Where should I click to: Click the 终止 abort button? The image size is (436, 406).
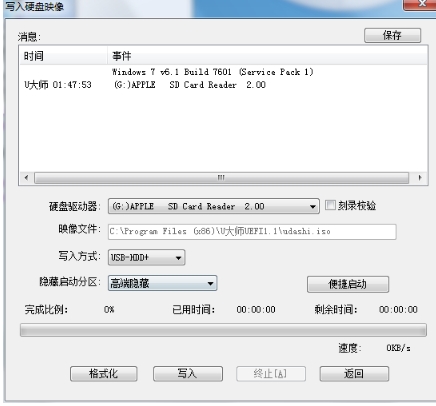click(271, 374)
